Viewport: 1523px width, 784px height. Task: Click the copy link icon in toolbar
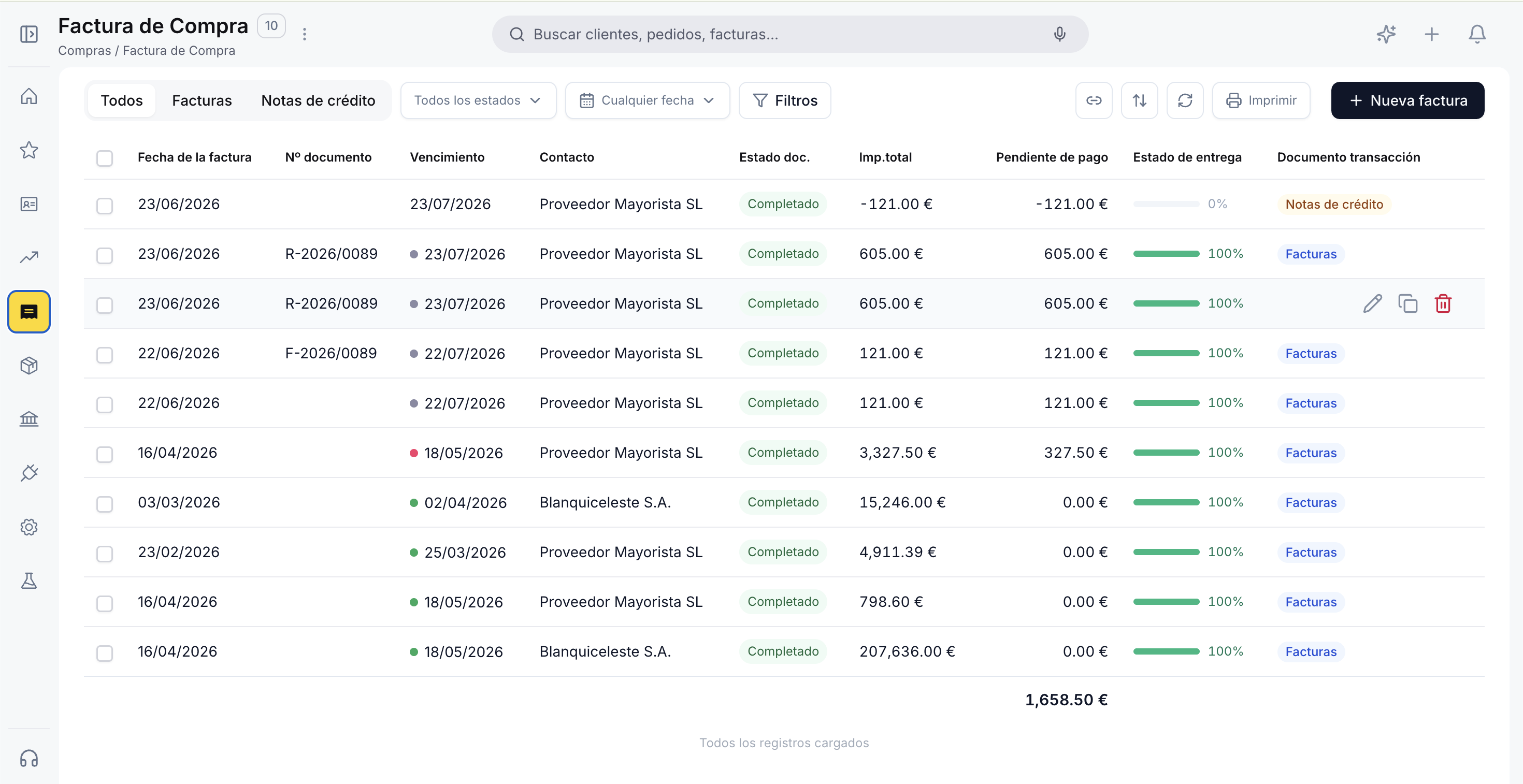tap(1094, 100)
